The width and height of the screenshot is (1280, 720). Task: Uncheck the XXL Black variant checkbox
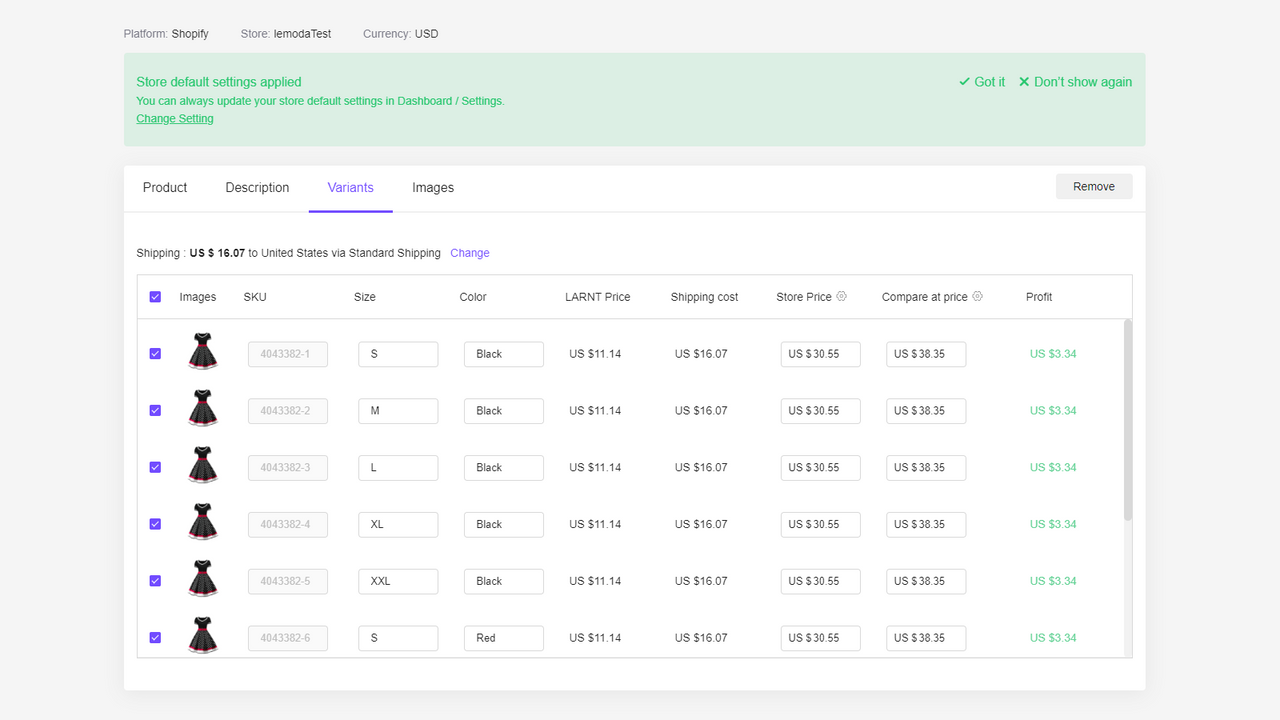(x=155, y=581)
